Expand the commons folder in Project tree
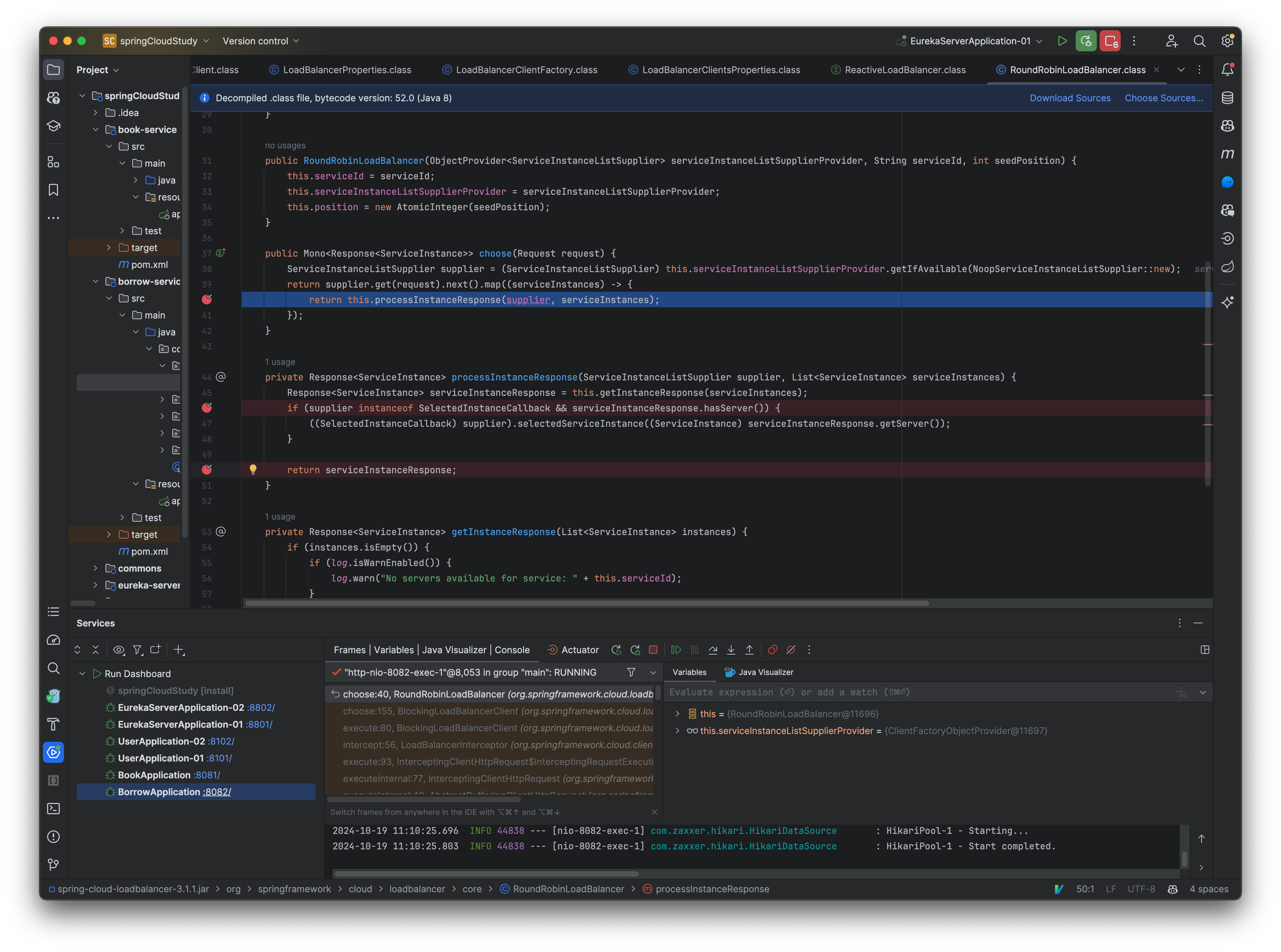Screen dimensions: 1281x952 (96, 568)
